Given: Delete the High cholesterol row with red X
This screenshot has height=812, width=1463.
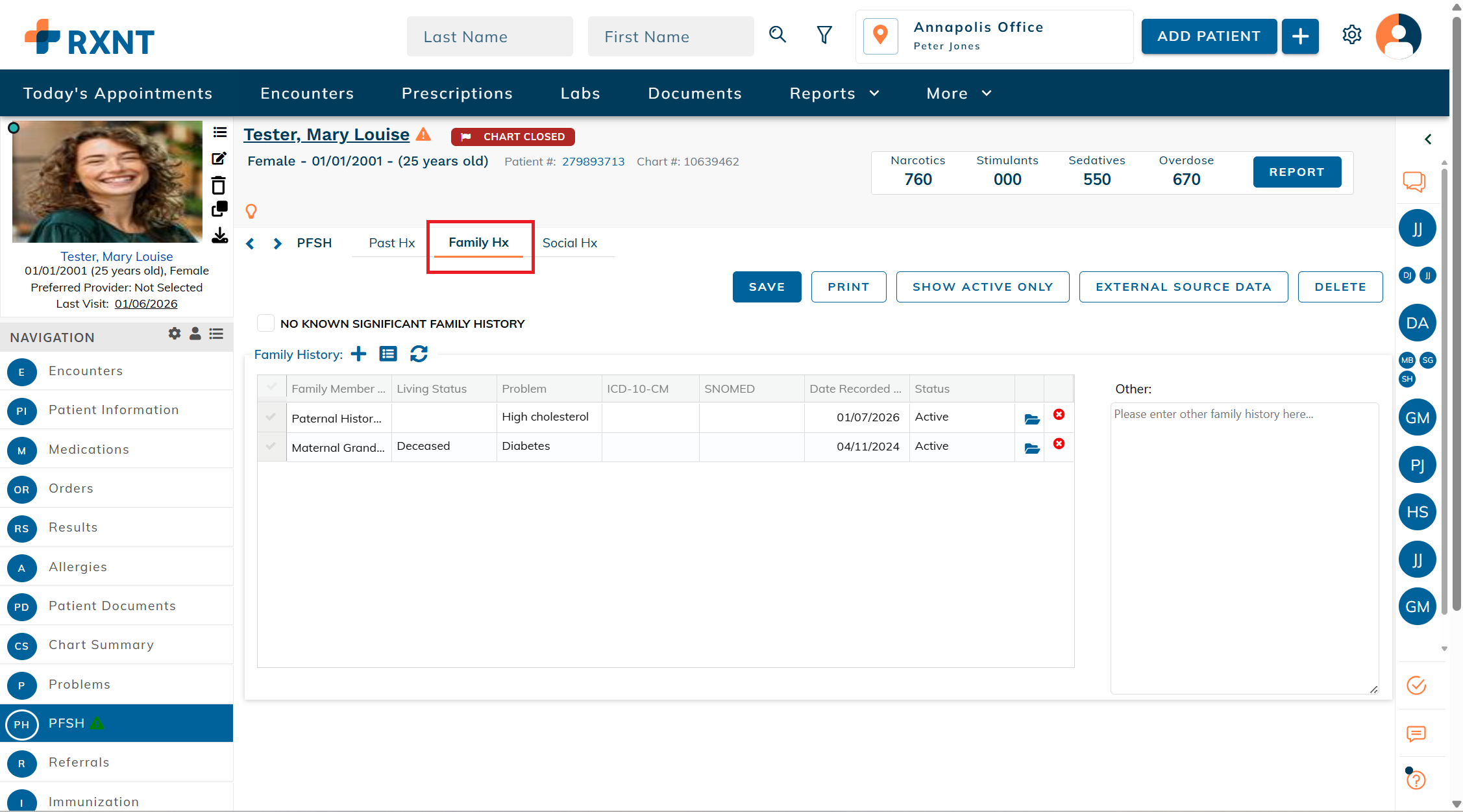Looking at the screenshot, I should click(1059, 415).
